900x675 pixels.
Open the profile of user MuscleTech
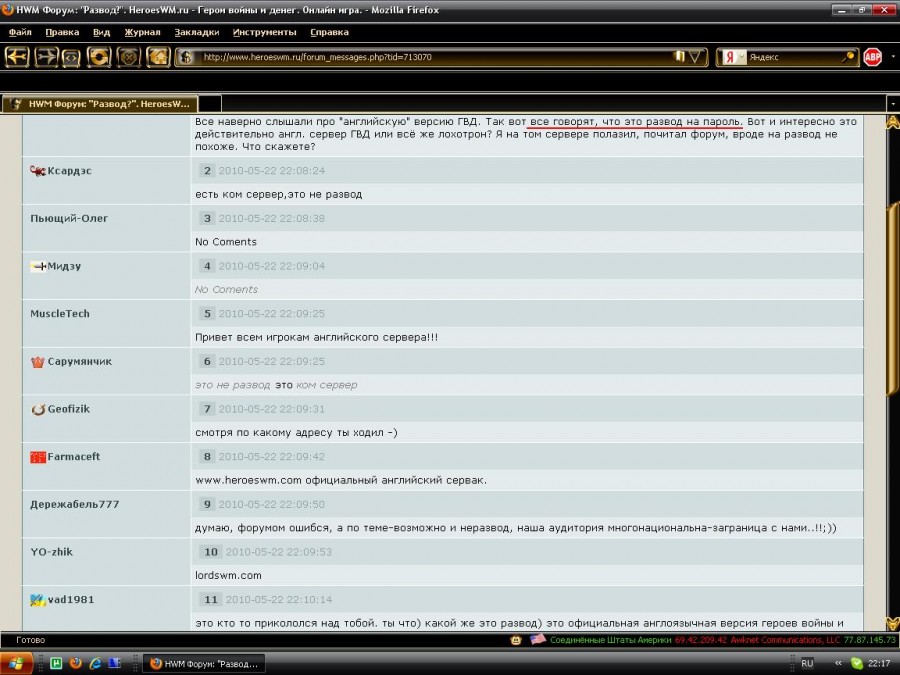[x=60, y=313]
